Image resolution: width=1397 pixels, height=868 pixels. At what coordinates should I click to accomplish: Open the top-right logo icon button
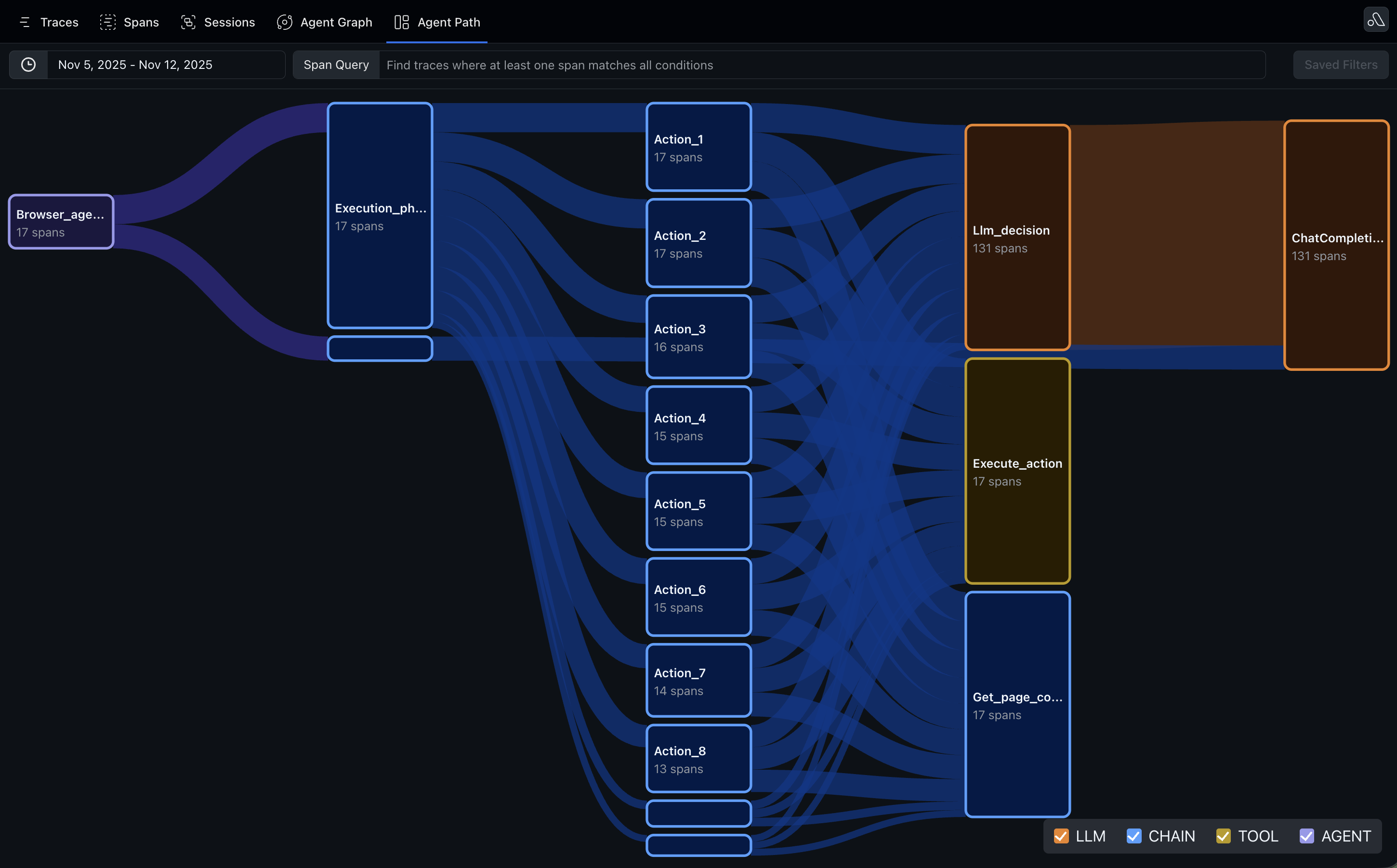click(x=1375, y=20)
